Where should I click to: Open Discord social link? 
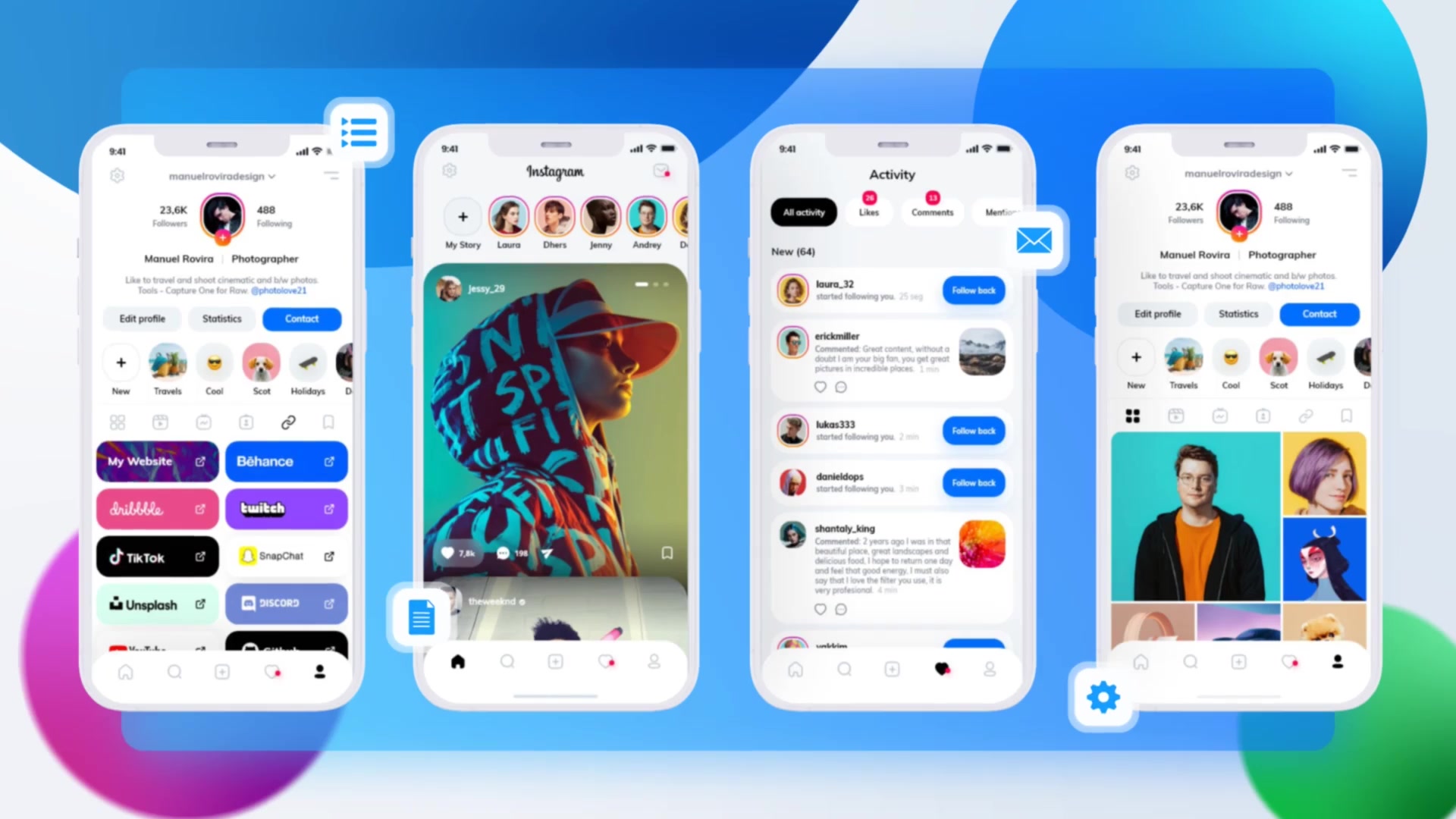tap(286, 603)
